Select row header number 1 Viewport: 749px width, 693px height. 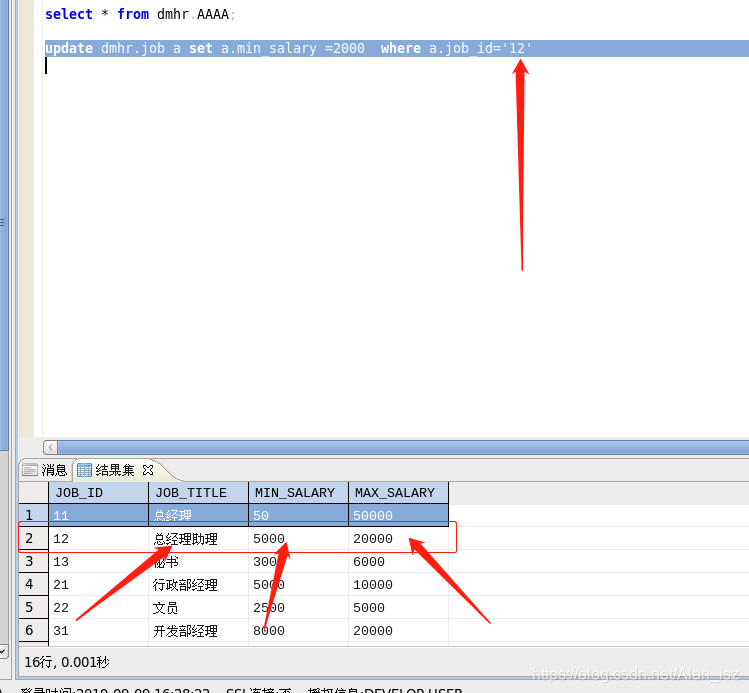[33, 515]
